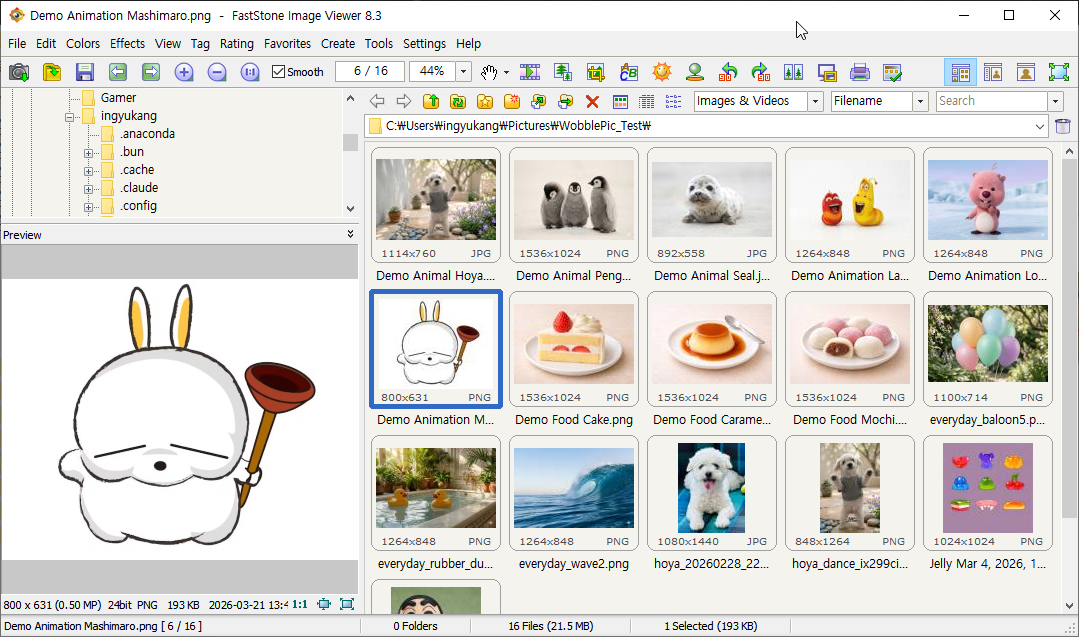Screen dimensions: 1079x637
Task: Open the Filename sort order dropdown
Action: coord(921,101)
